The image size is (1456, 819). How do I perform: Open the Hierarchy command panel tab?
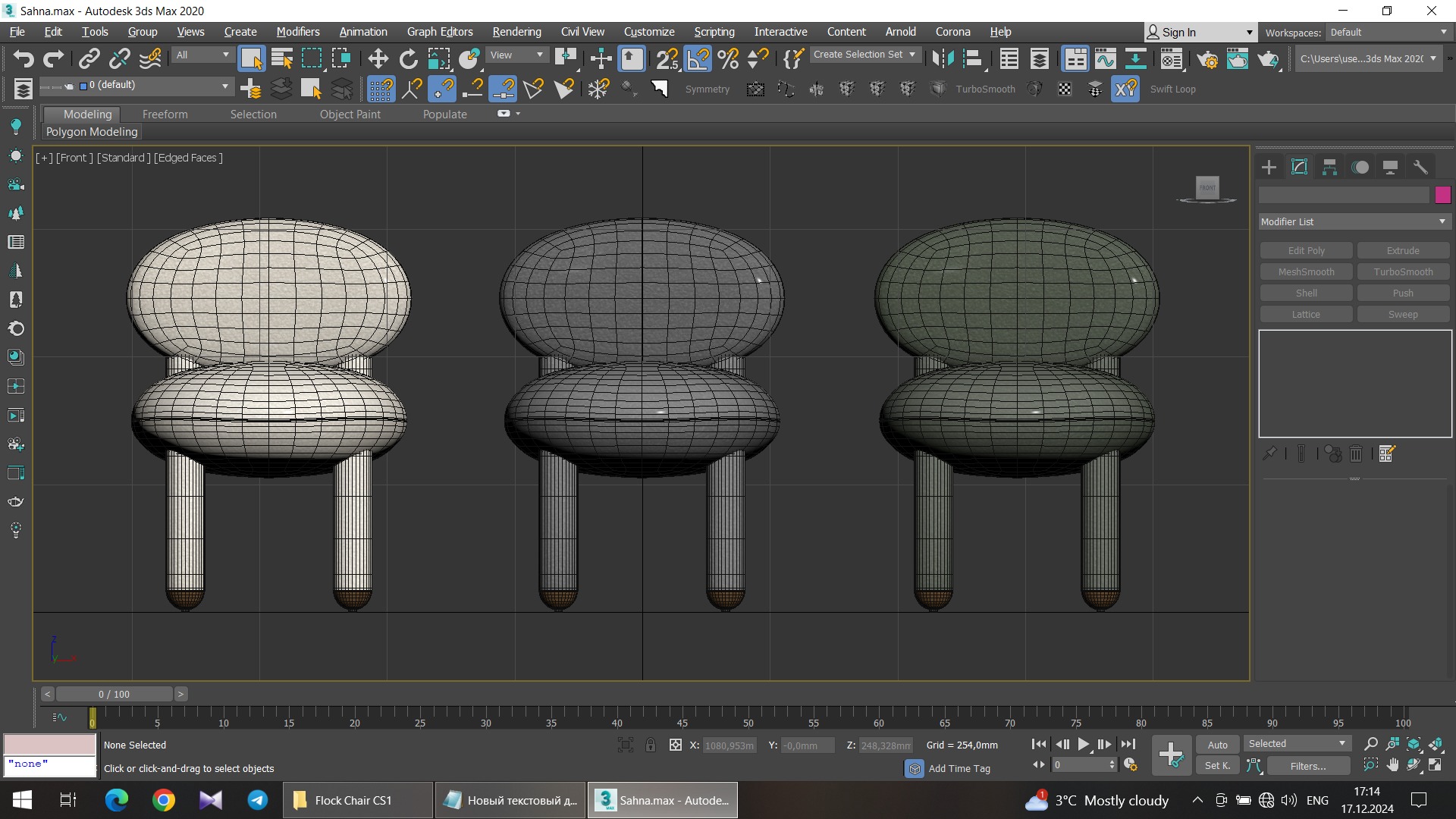click(x=1329, y=167)
